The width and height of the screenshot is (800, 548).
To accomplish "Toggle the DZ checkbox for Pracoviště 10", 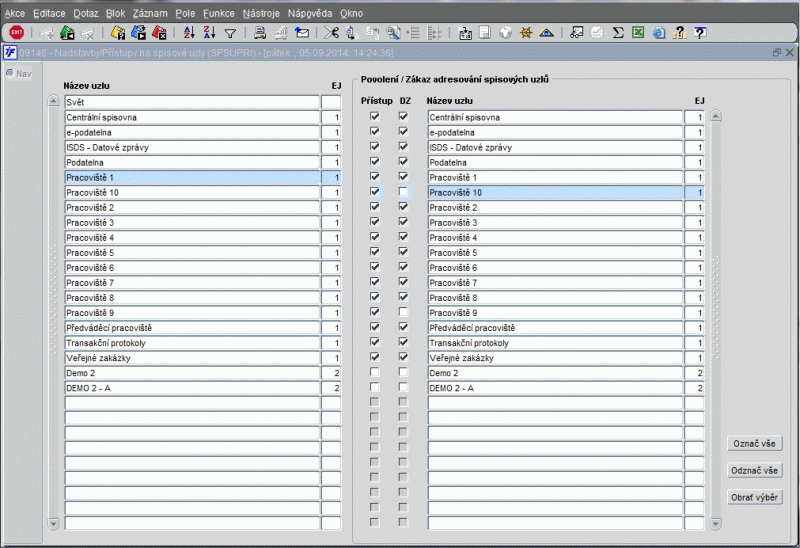I will (x=403, y=192).
